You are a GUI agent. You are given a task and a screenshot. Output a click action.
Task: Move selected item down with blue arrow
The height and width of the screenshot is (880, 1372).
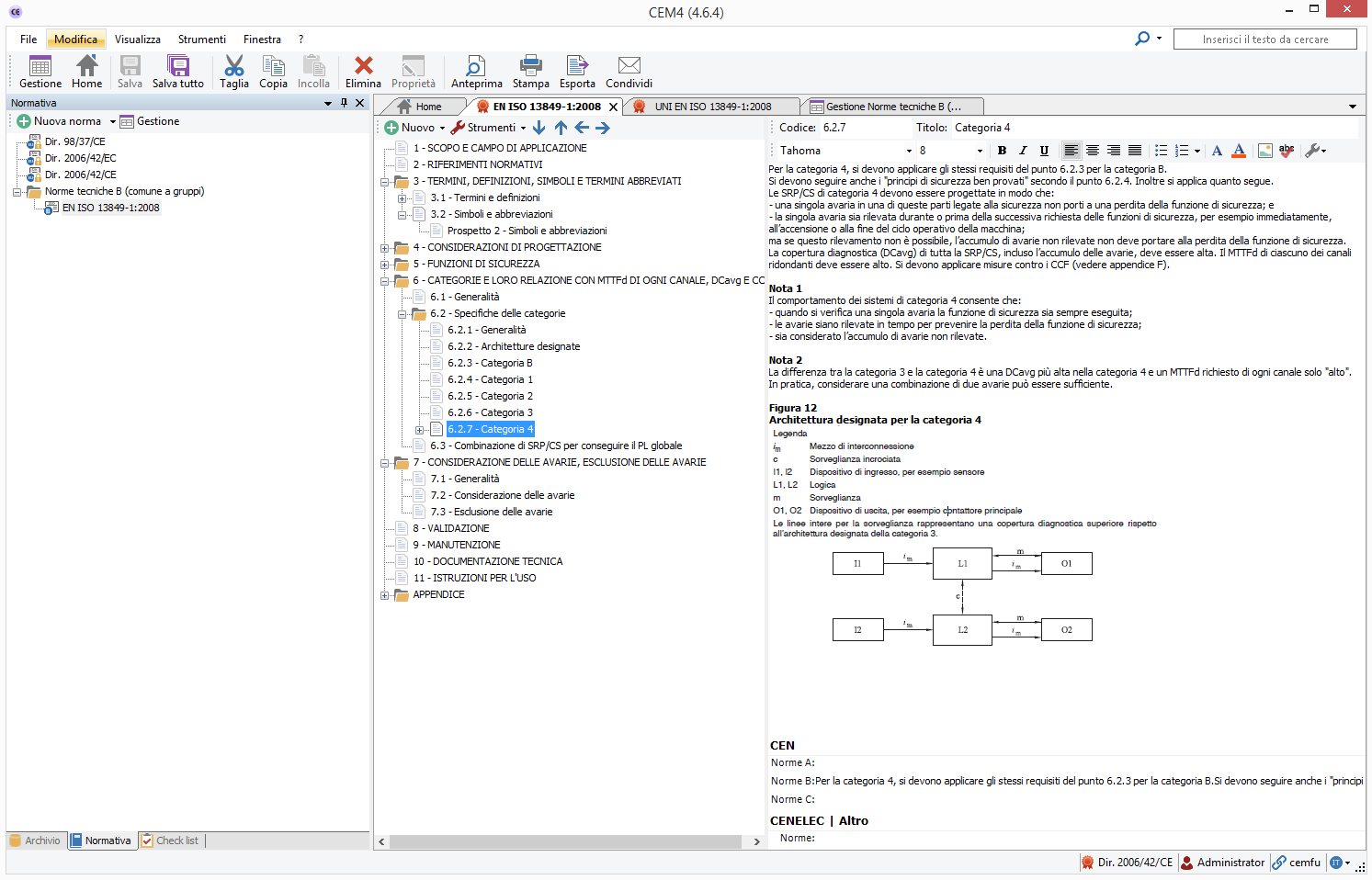point(539,128)
